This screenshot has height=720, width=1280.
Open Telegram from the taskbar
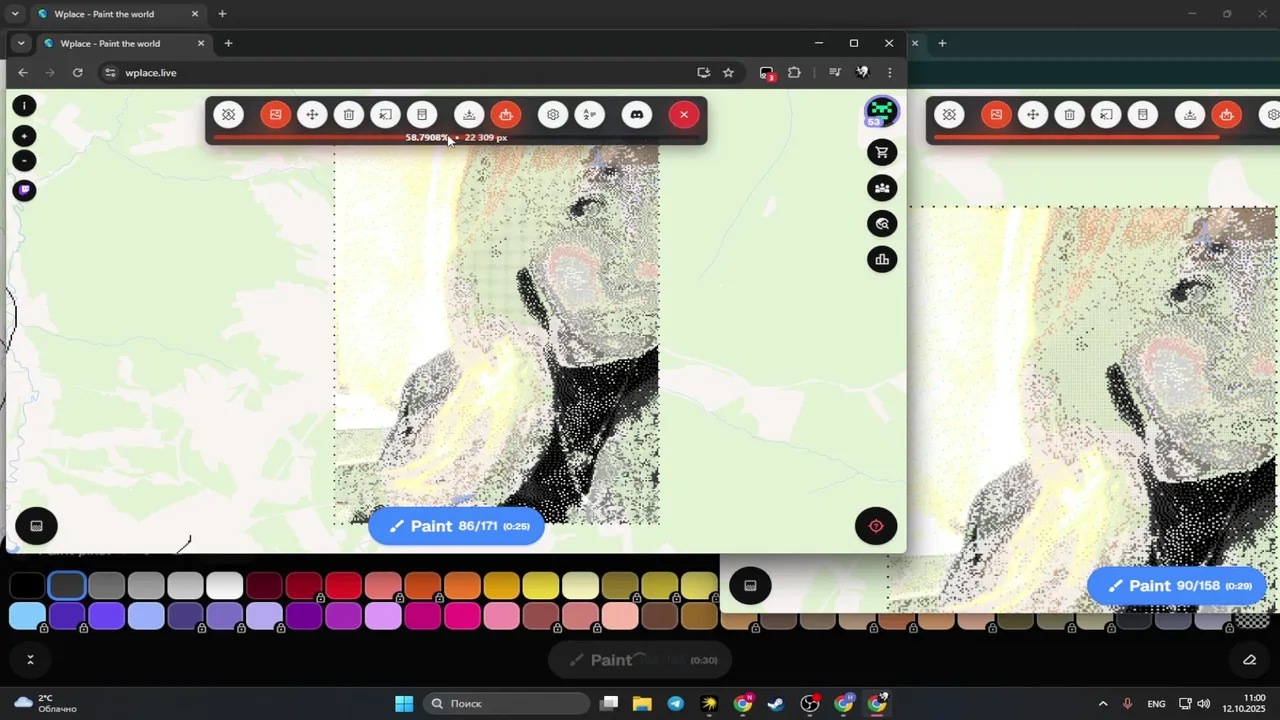pos(676,704)
